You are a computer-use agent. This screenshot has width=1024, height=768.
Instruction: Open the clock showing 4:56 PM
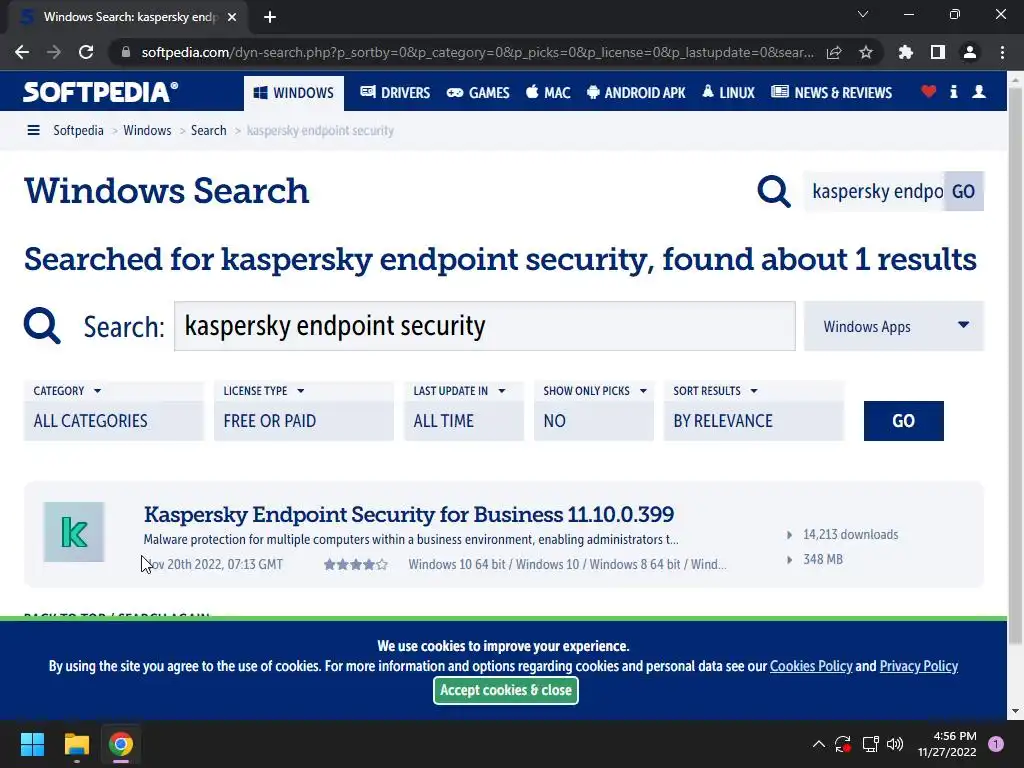click(947, 744)
